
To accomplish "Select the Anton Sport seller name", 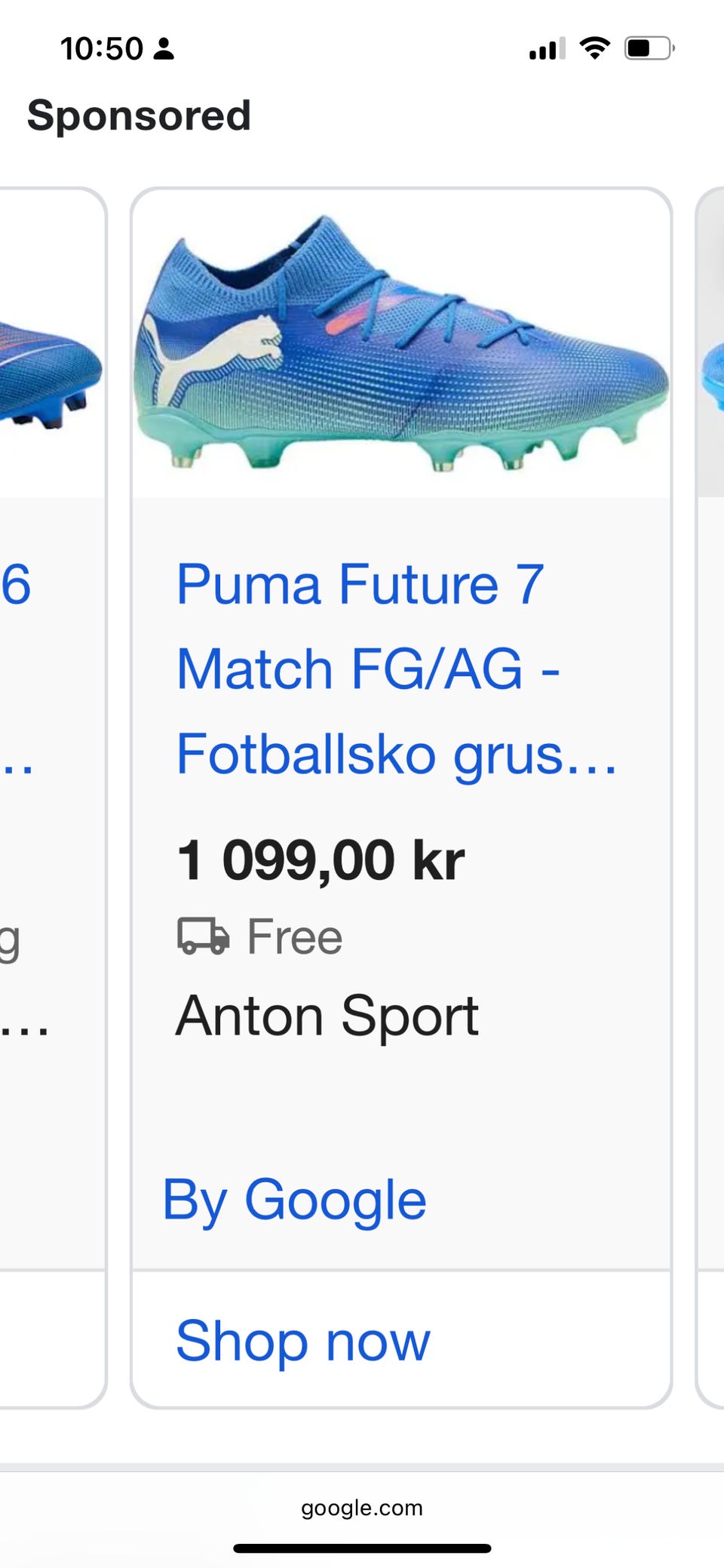I will (x=327, y=1016).
